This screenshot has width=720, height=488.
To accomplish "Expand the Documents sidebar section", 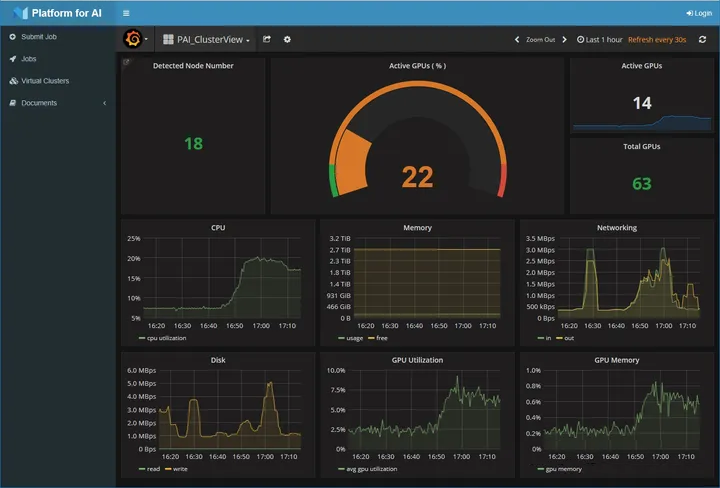I will coord(39,103).
